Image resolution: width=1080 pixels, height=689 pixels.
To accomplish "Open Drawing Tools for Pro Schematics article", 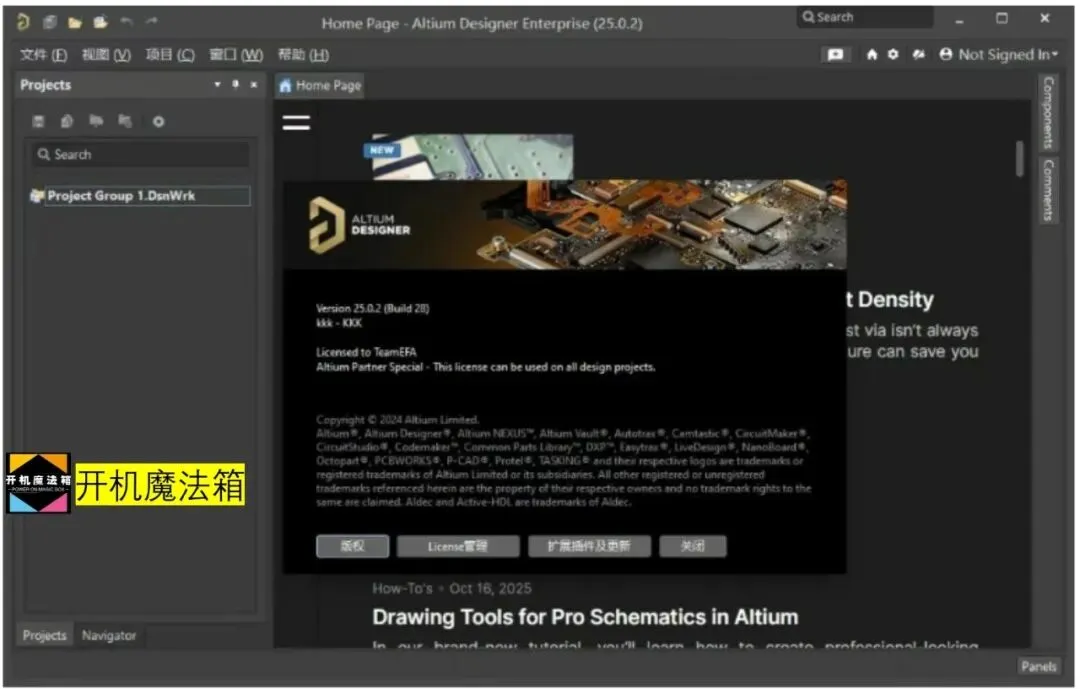I will [585, 617].
